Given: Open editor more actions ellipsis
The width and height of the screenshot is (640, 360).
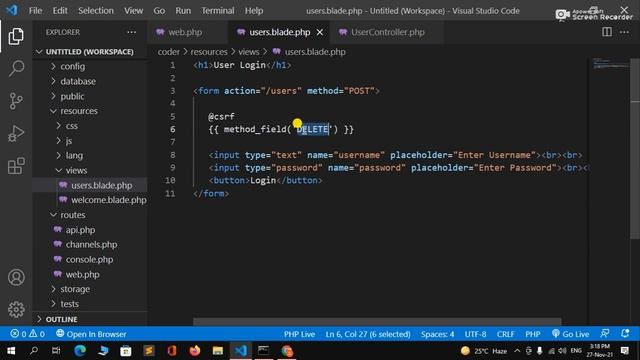Looking at the screenshot, I should point(624,32).
